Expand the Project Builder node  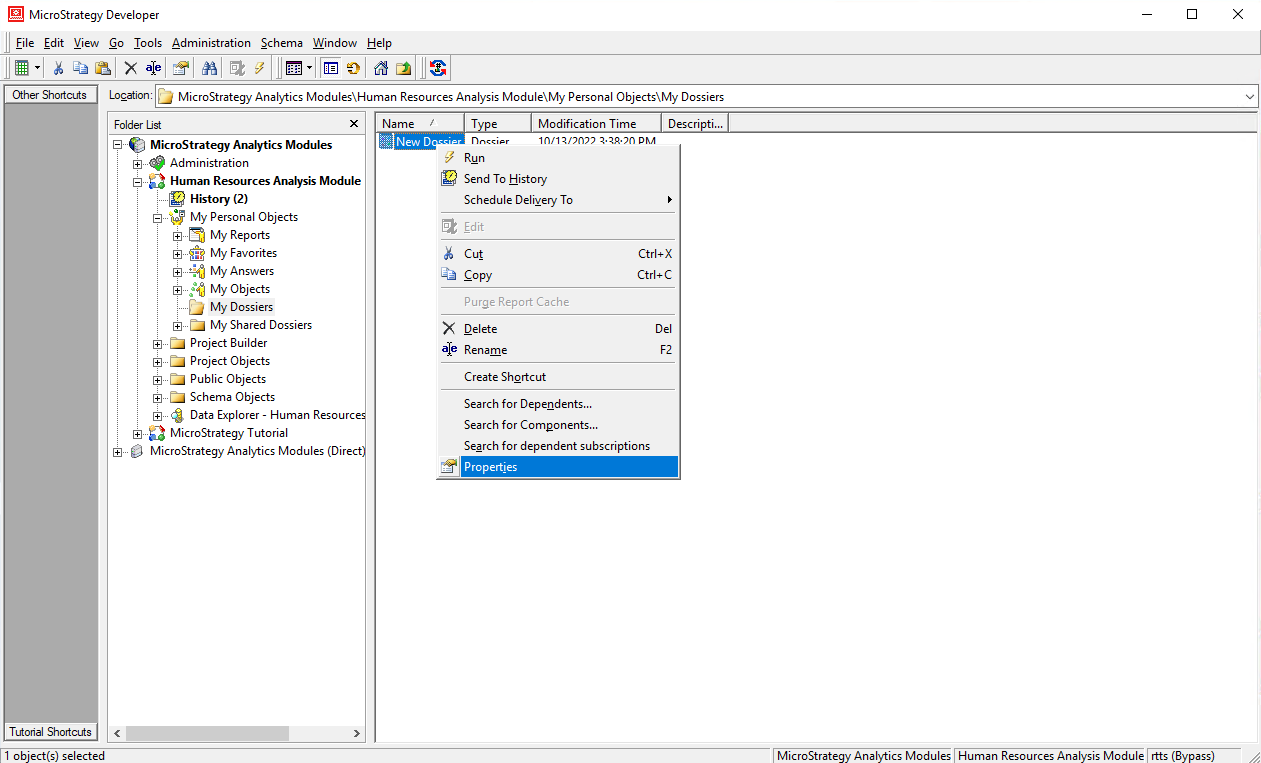coord(158,343)
